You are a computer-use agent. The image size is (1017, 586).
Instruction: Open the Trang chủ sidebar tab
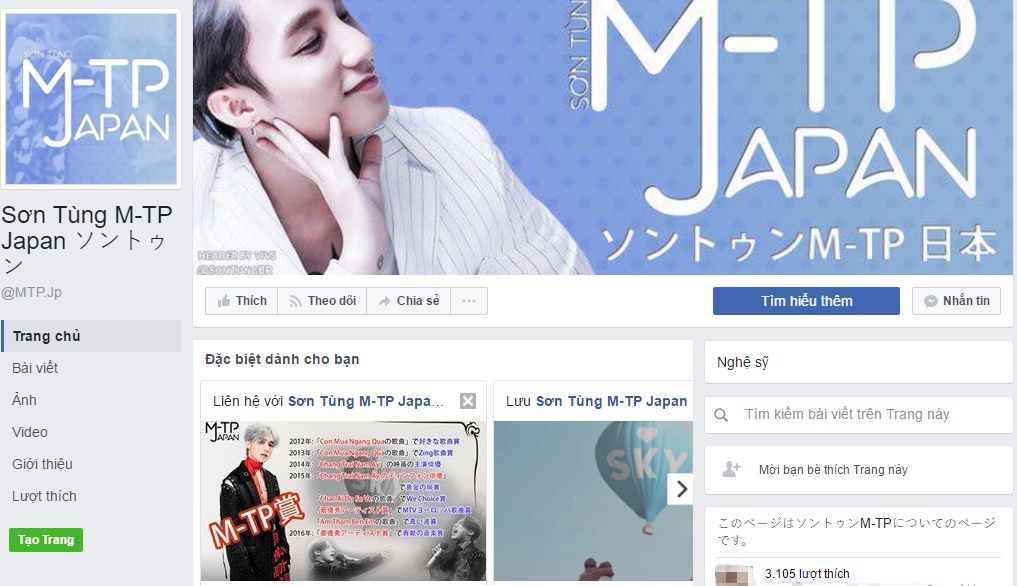tap(91, 336)
